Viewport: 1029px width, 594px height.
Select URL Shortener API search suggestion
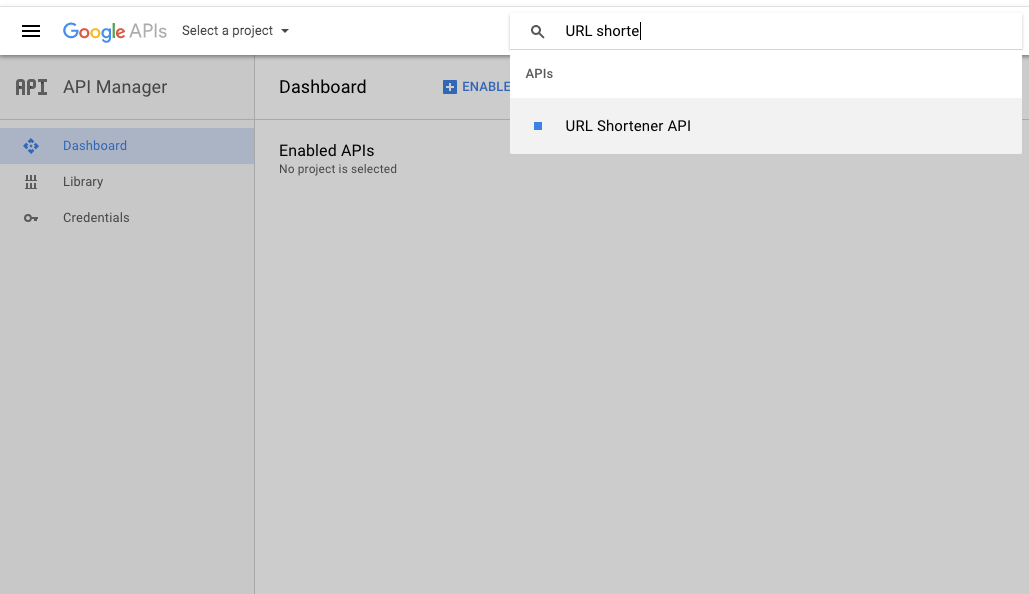click(766, 126)
